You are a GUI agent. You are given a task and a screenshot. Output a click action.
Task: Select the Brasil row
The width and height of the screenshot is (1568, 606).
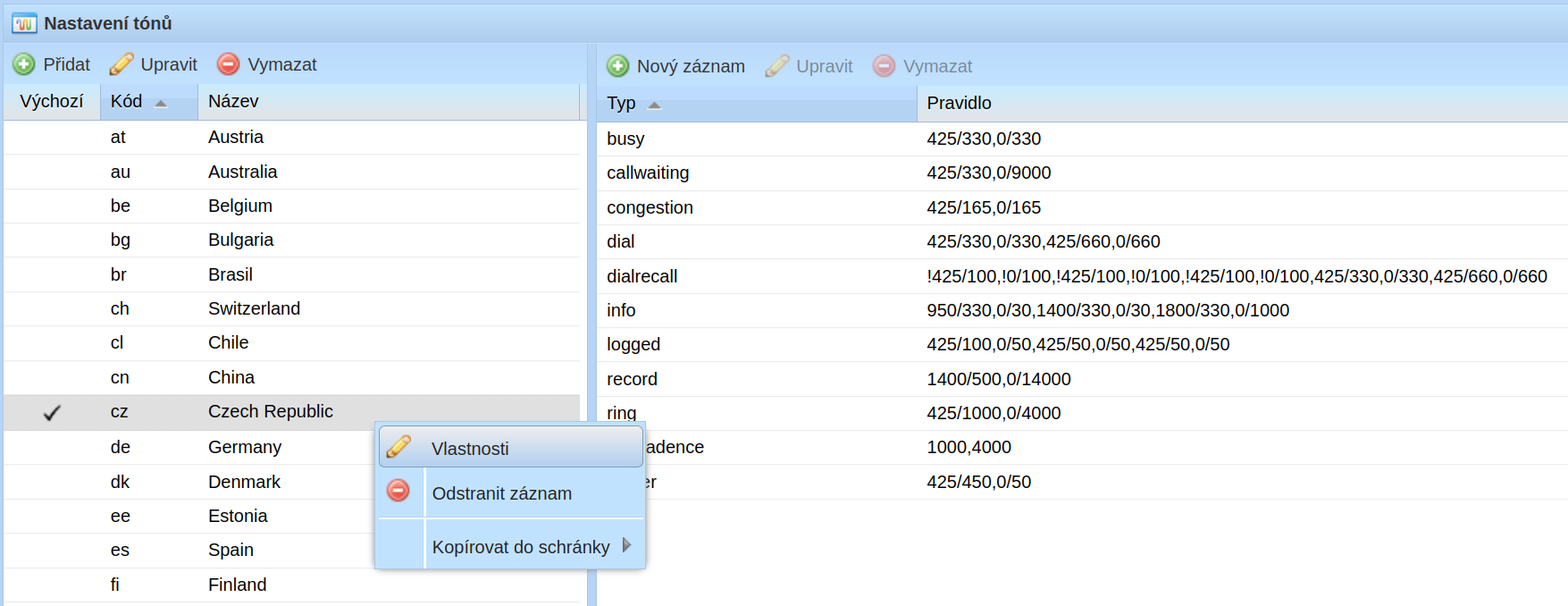pos(292,274)
